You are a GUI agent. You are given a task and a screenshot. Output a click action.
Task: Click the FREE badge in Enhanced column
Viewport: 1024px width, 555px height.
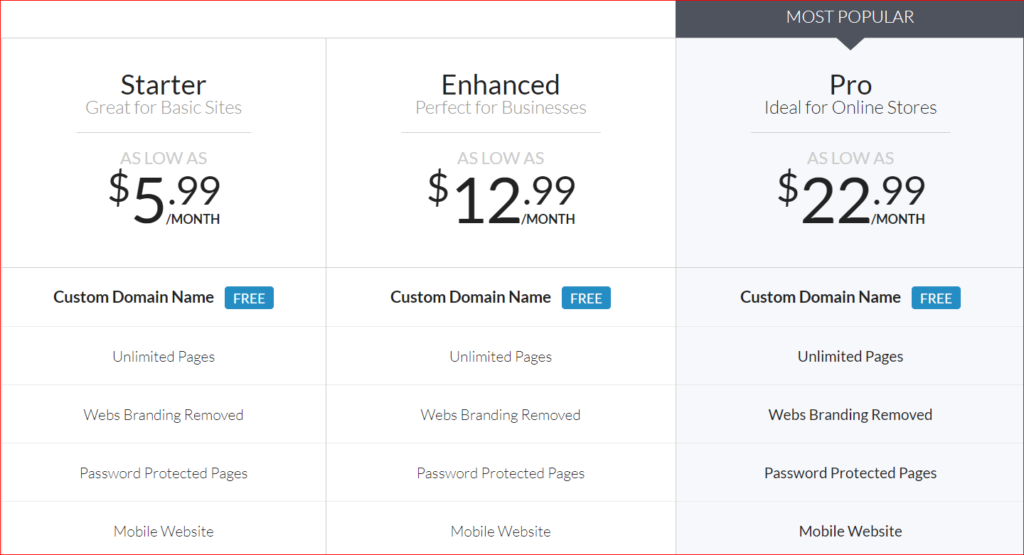[x=586, y=298]
